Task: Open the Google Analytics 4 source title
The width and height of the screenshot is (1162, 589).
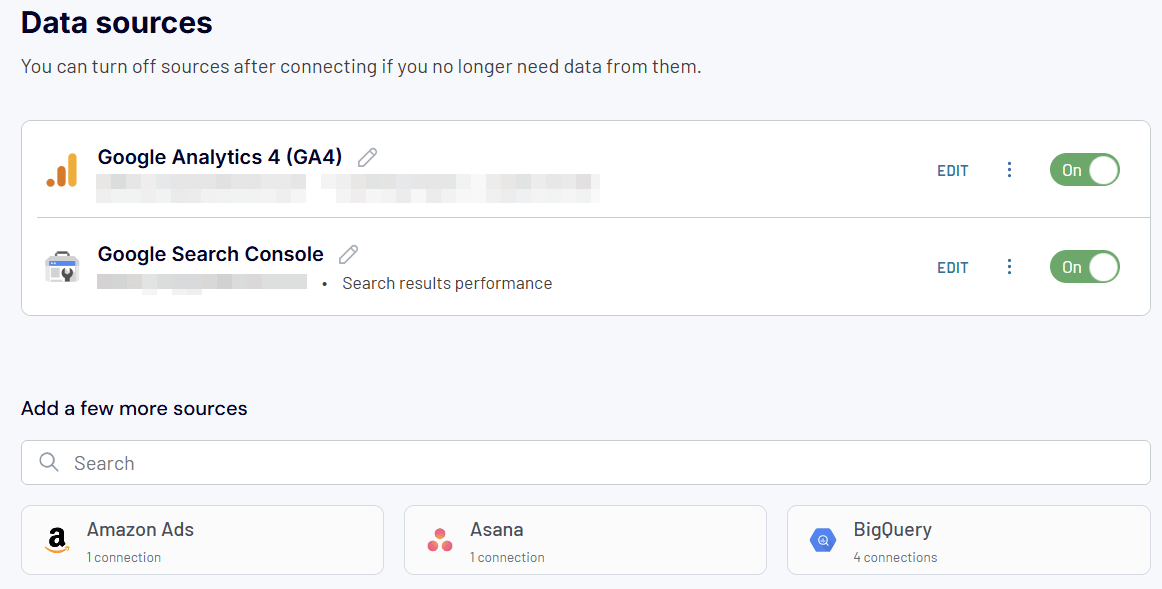Action: (220, 157)
